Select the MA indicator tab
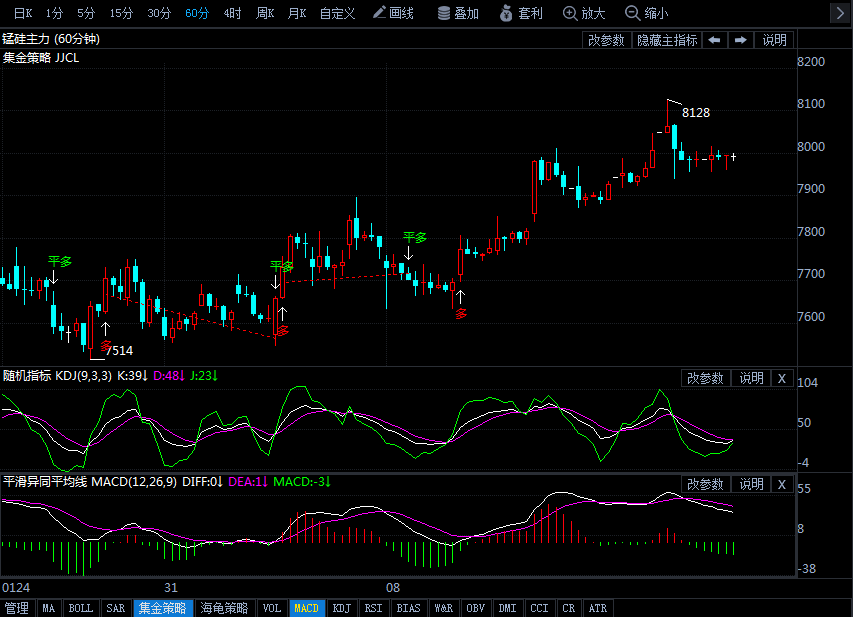 (x=49, y=608)
